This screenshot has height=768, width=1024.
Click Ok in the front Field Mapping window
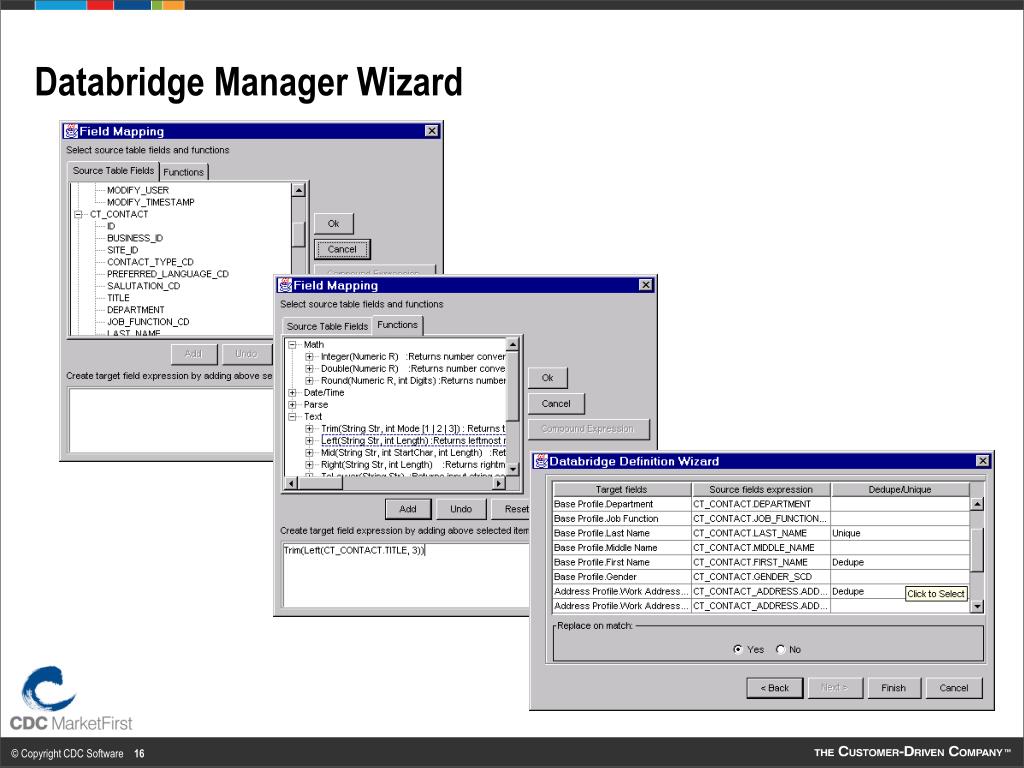547,377
